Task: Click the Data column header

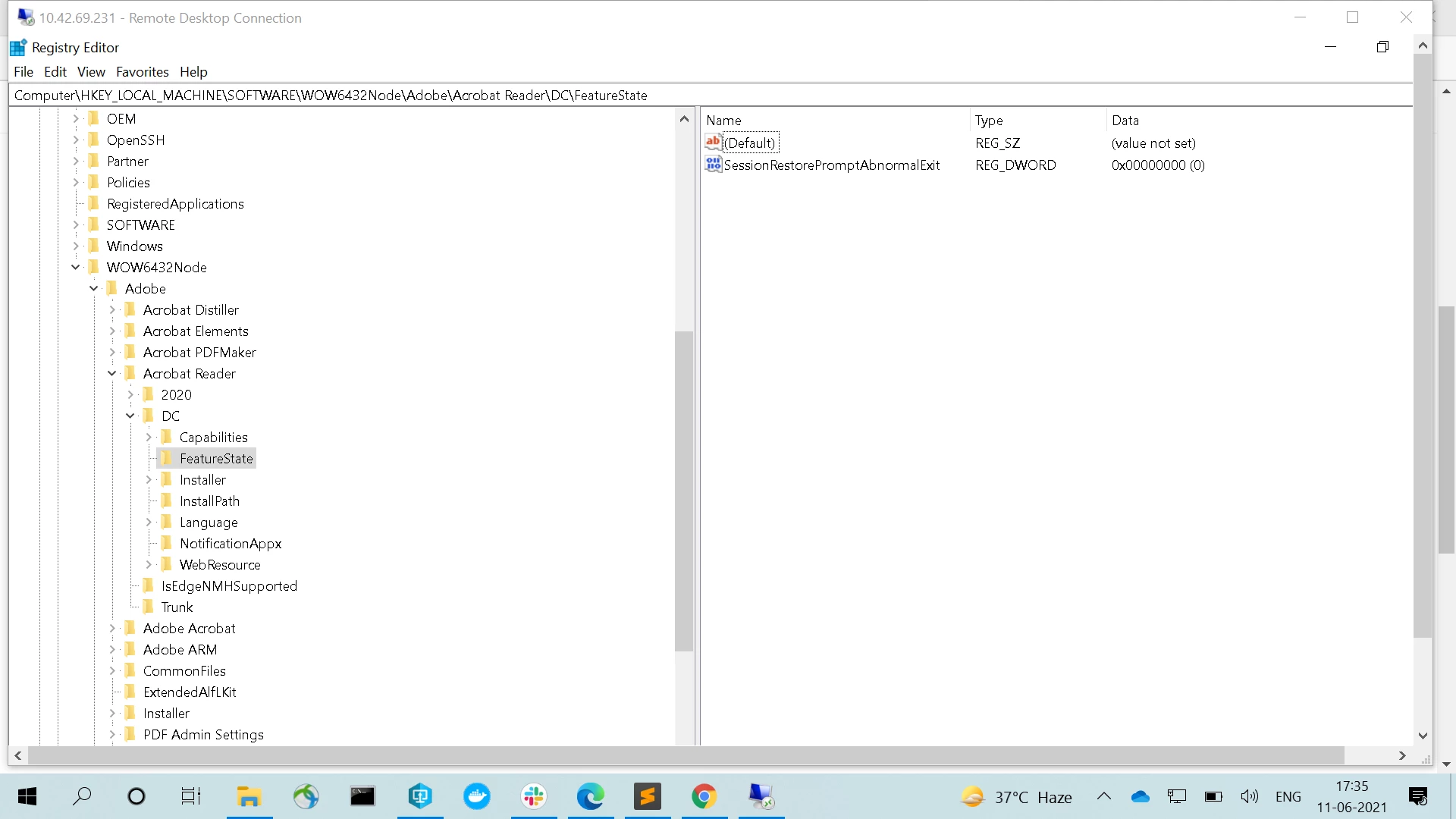Action: click(x=1125, y=120)
